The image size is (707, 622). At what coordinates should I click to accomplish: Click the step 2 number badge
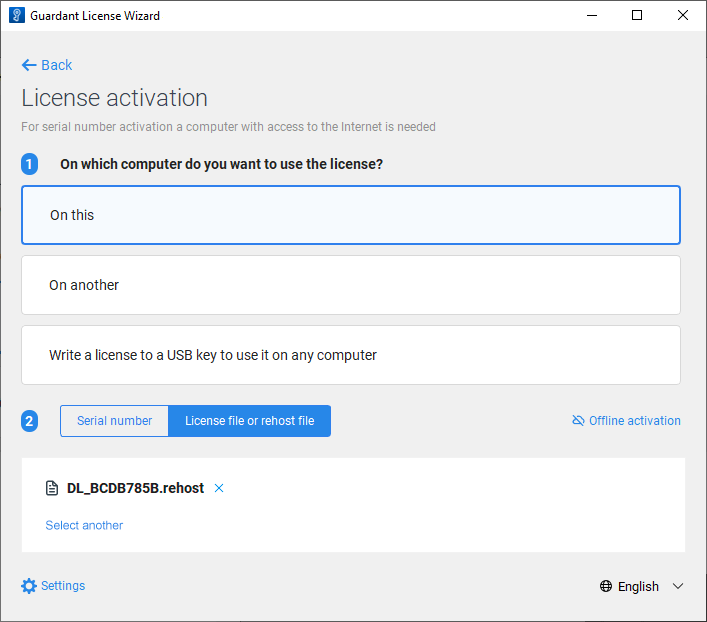(x=29, y=421)
